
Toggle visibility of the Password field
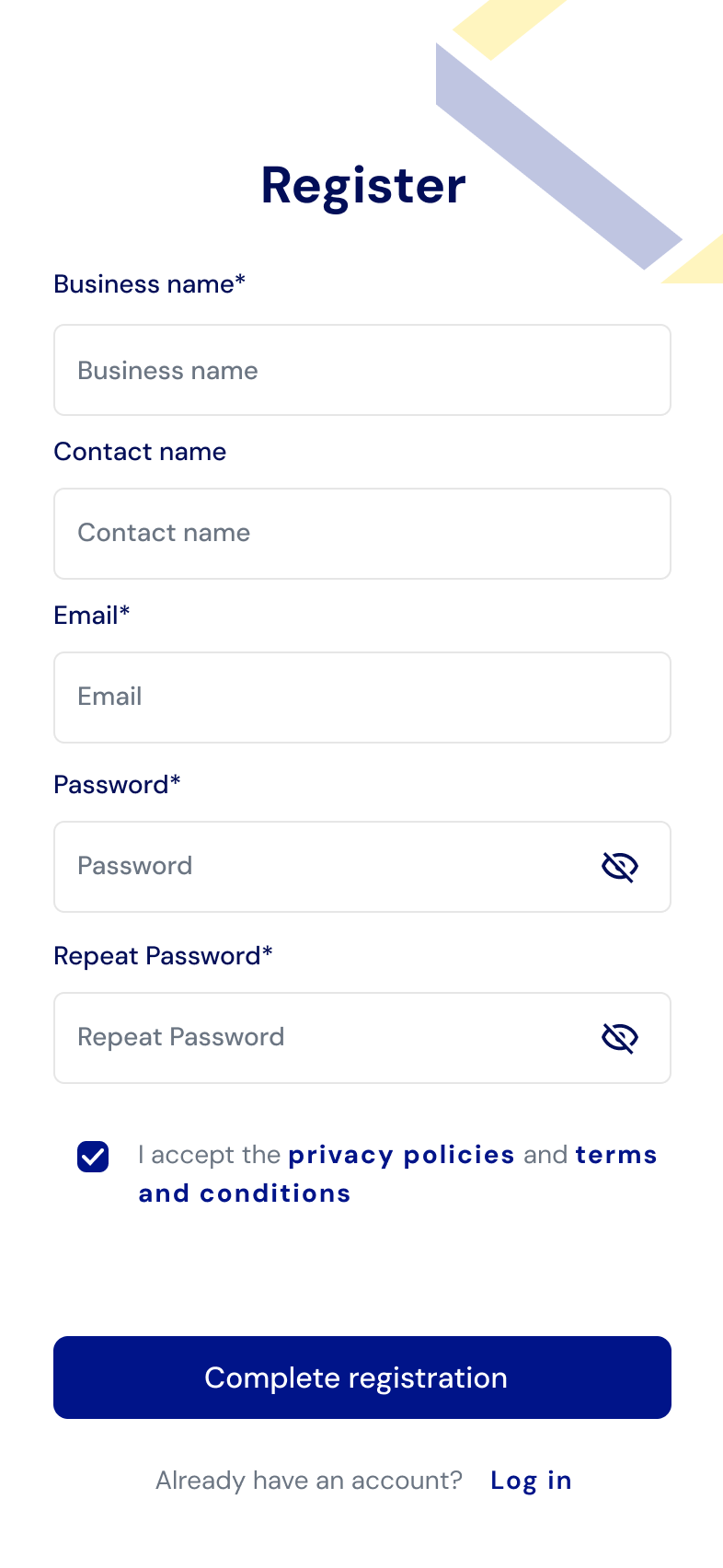tap(620, 867)
